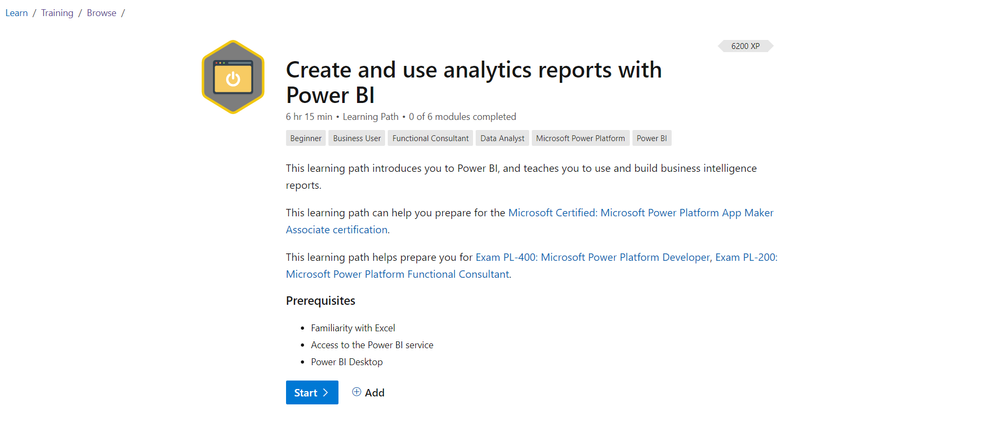Click the plus icon beside Add
The height and width of the screenshot is (430, 999).
coord(356,392)
